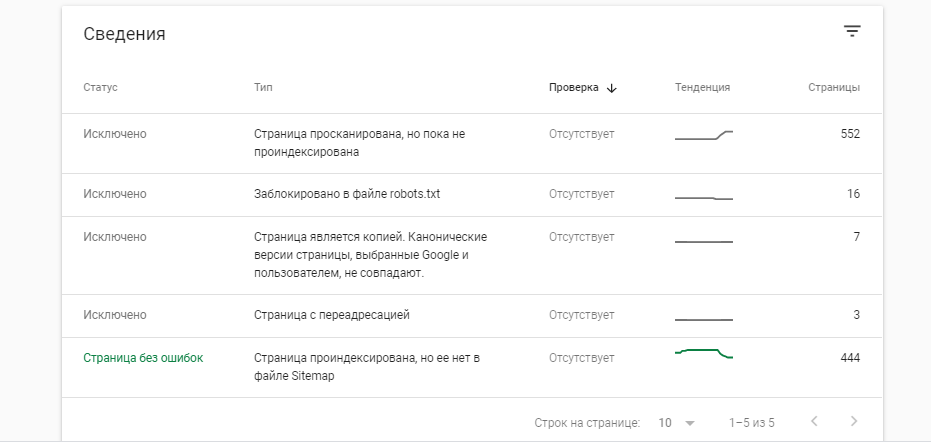Click green 'Страница без ошибок' status

pyautogui.click(x=143, y=358)
